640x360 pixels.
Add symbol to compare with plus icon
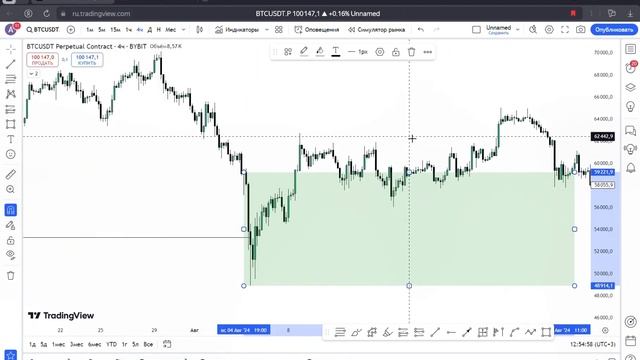(71, 29)
